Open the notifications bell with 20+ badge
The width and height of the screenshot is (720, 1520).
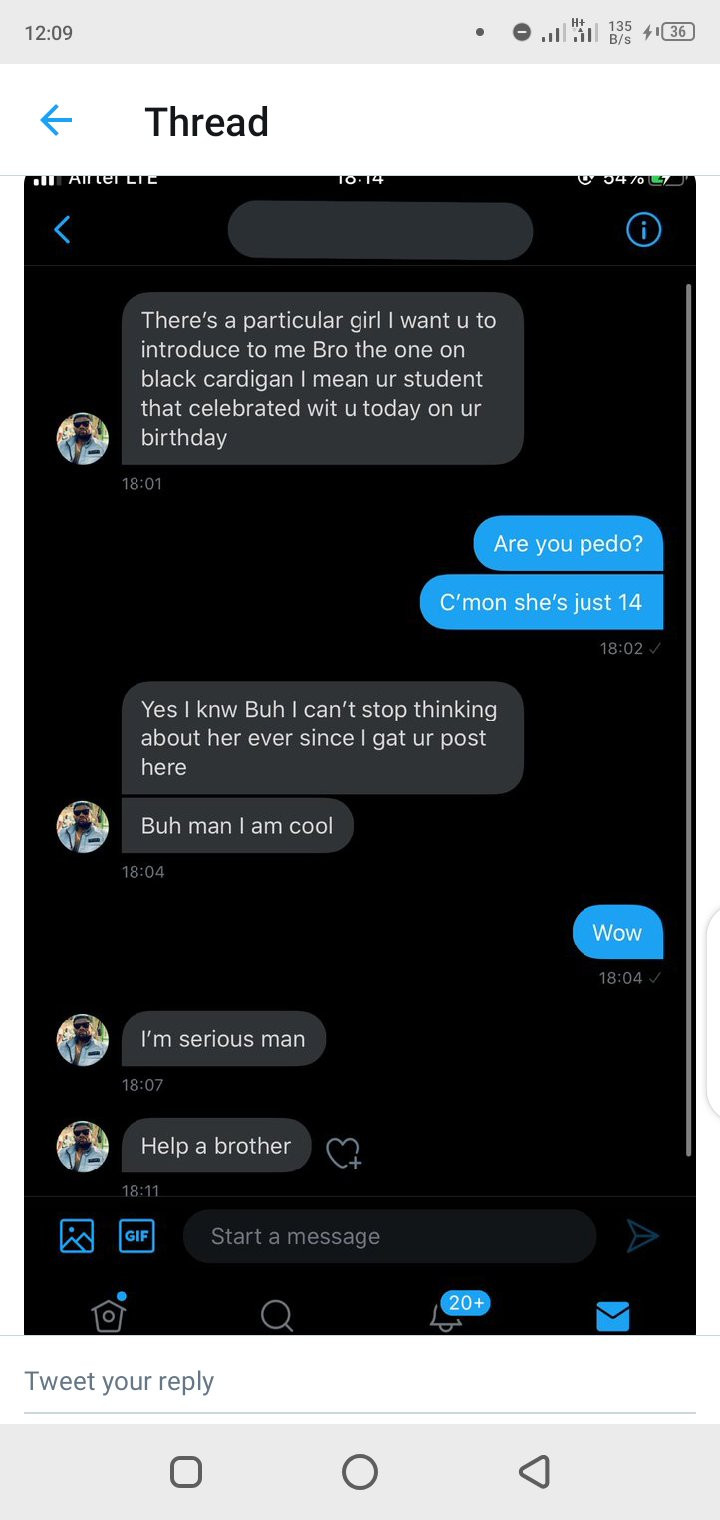coord(447,1315)
